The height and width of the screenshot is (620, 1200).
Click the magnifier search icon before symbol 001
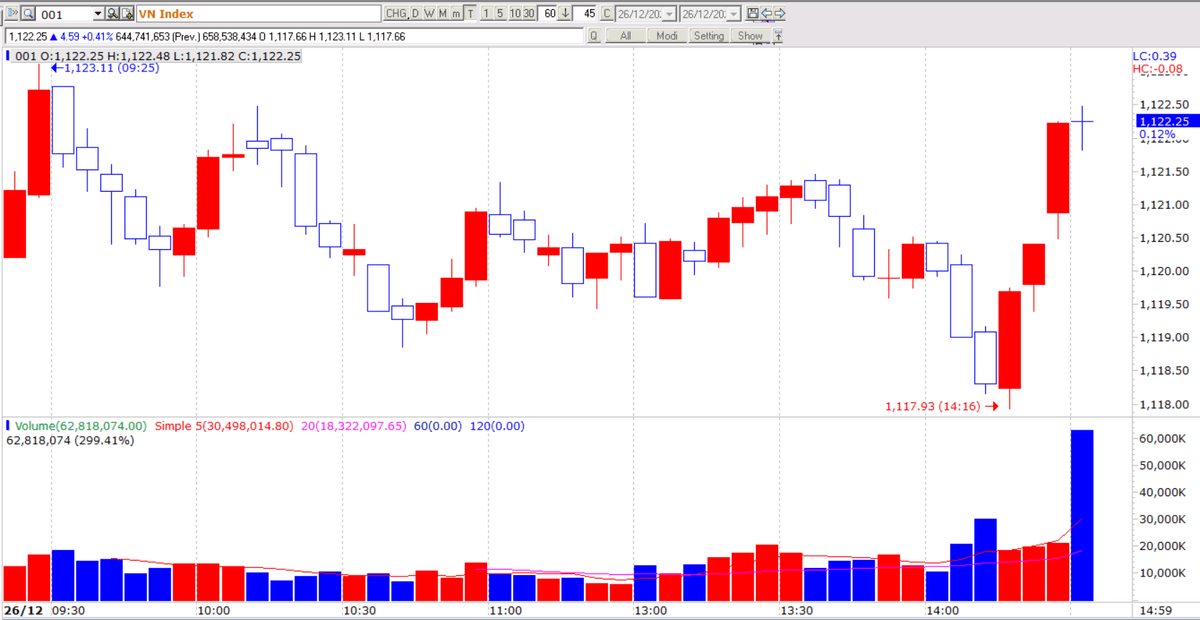pyautogui.click(x=28, y=14)
